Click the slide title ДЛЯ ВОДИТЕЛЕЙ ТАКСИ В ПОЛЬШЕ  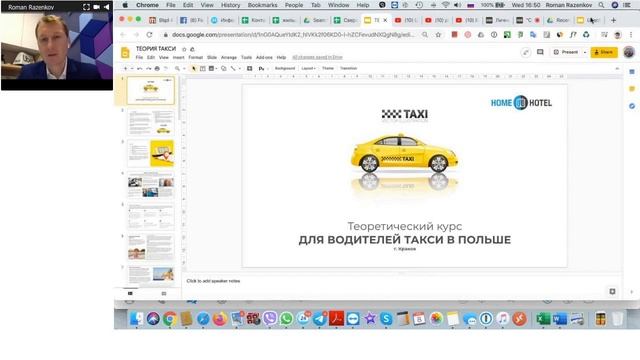point(404,240)
